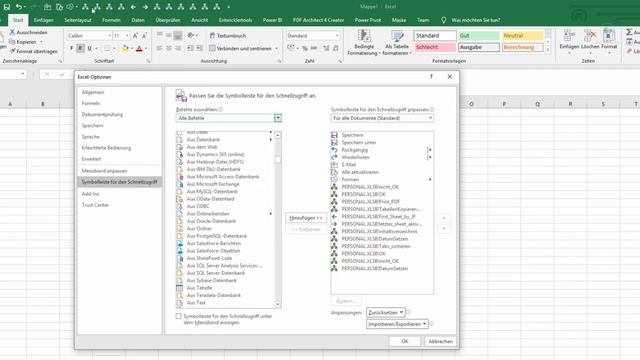Image resolution: width=640 pixels, height=360 pixels.
Task: Switch to the Einfügen ribbon tab
Action: pos(44,20)
